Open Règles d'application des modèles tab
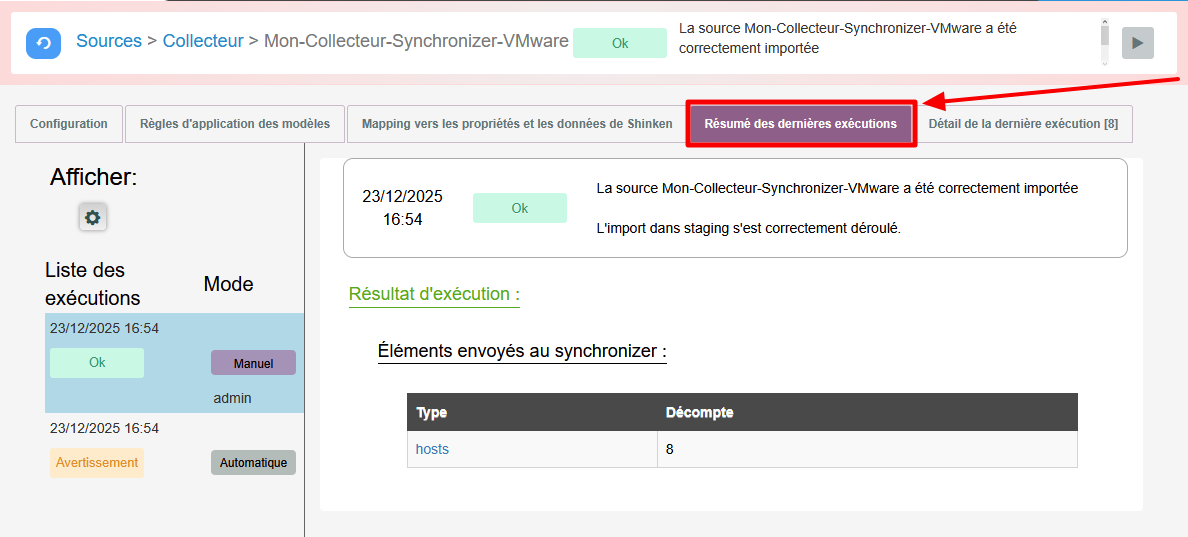1188x537 pixels. tap(235, 124)
